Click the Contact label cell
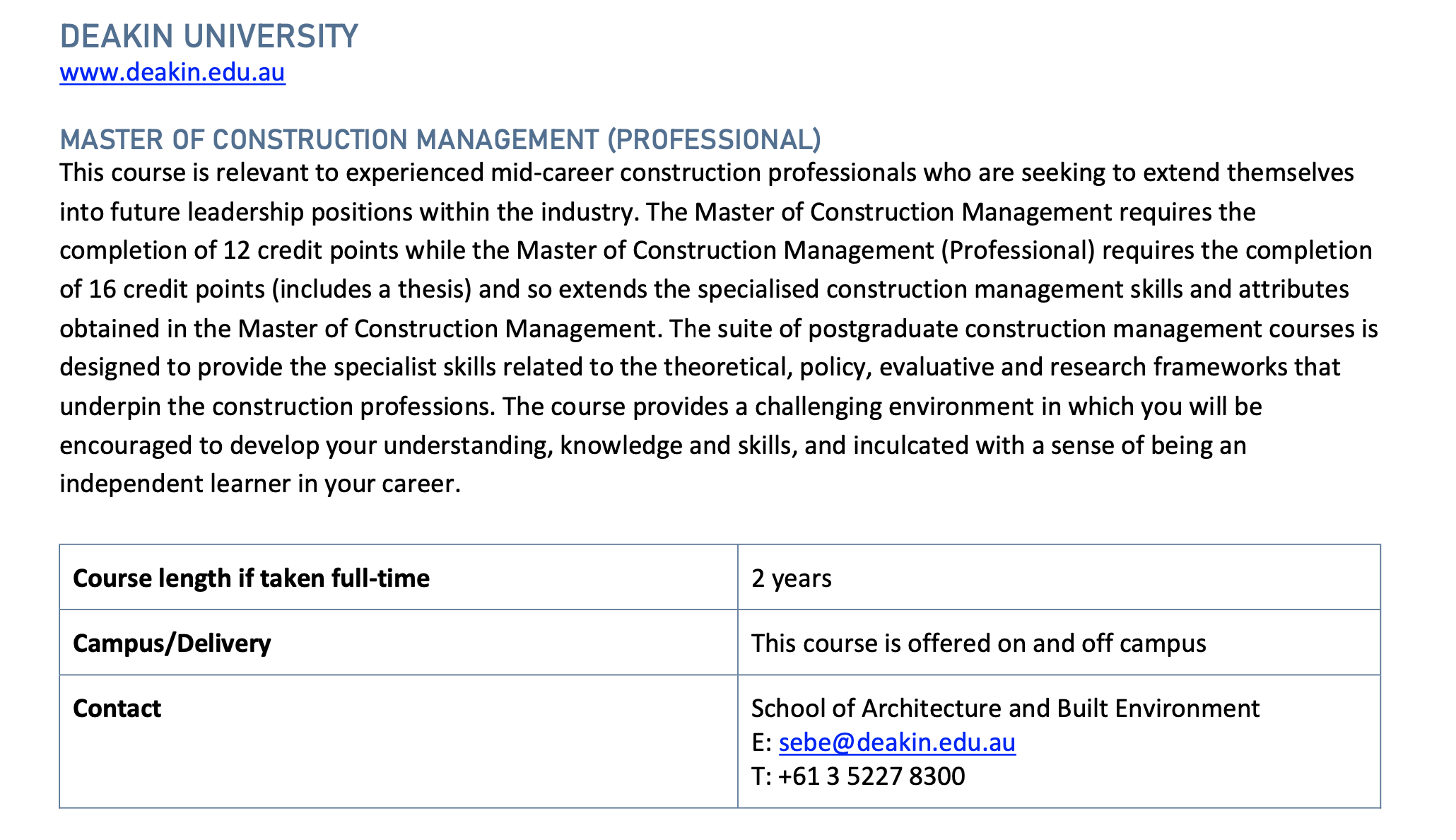This screenshot has width=1456, height=840. click(x=117, y=708)
